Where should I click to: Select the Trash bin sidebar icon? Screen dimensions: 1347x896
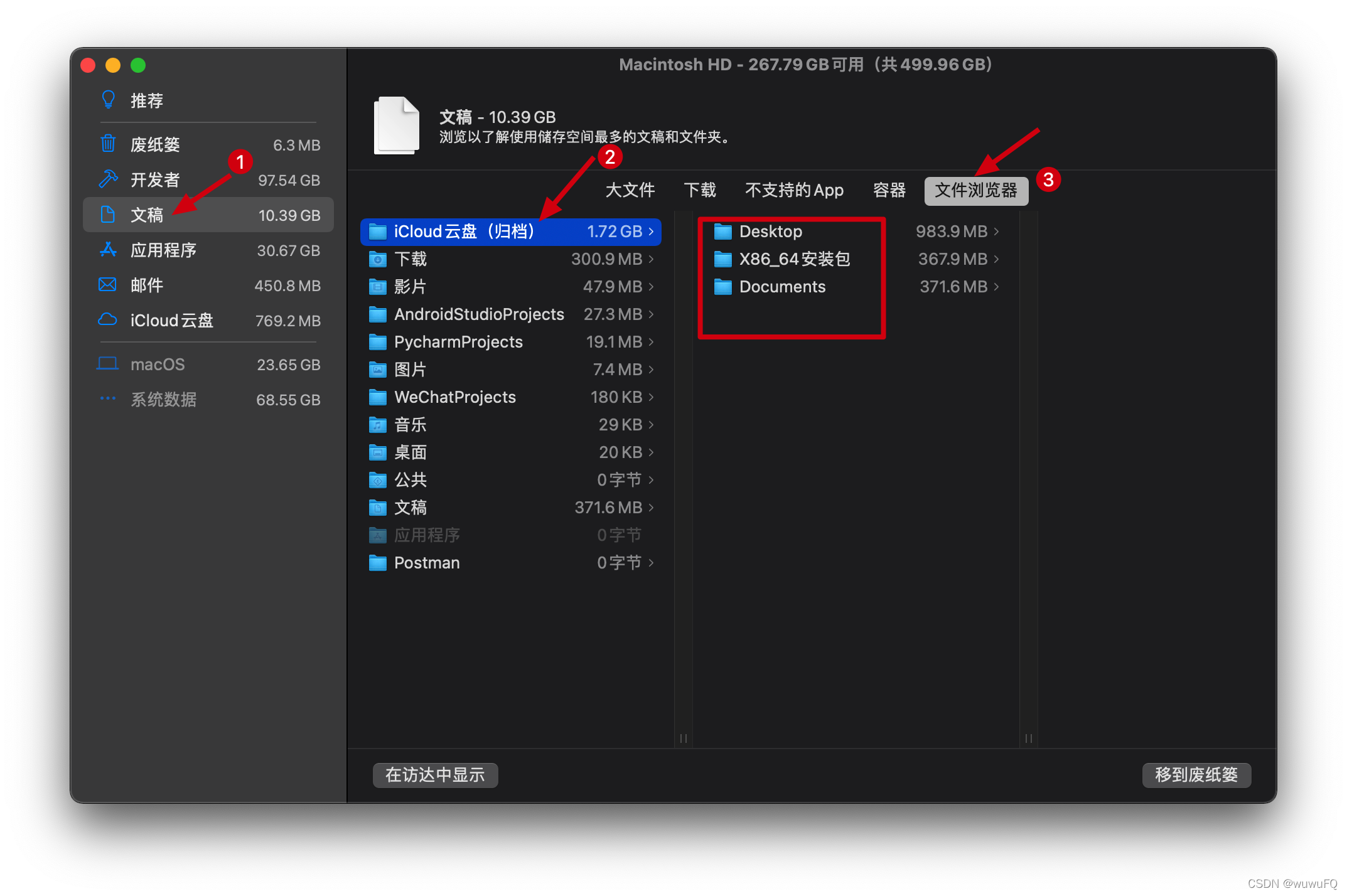point(108,144)
